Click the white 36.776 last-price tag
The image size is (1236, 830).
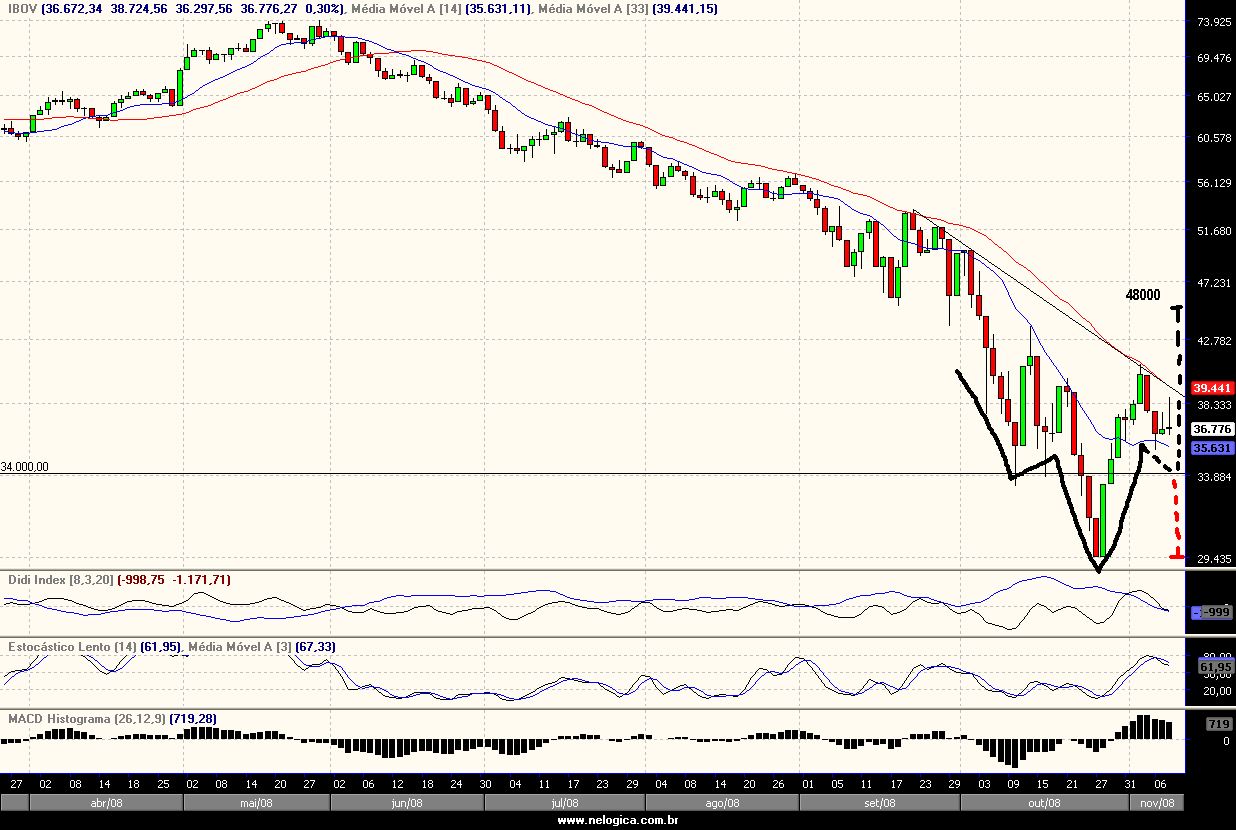[x=1213, y=428]
